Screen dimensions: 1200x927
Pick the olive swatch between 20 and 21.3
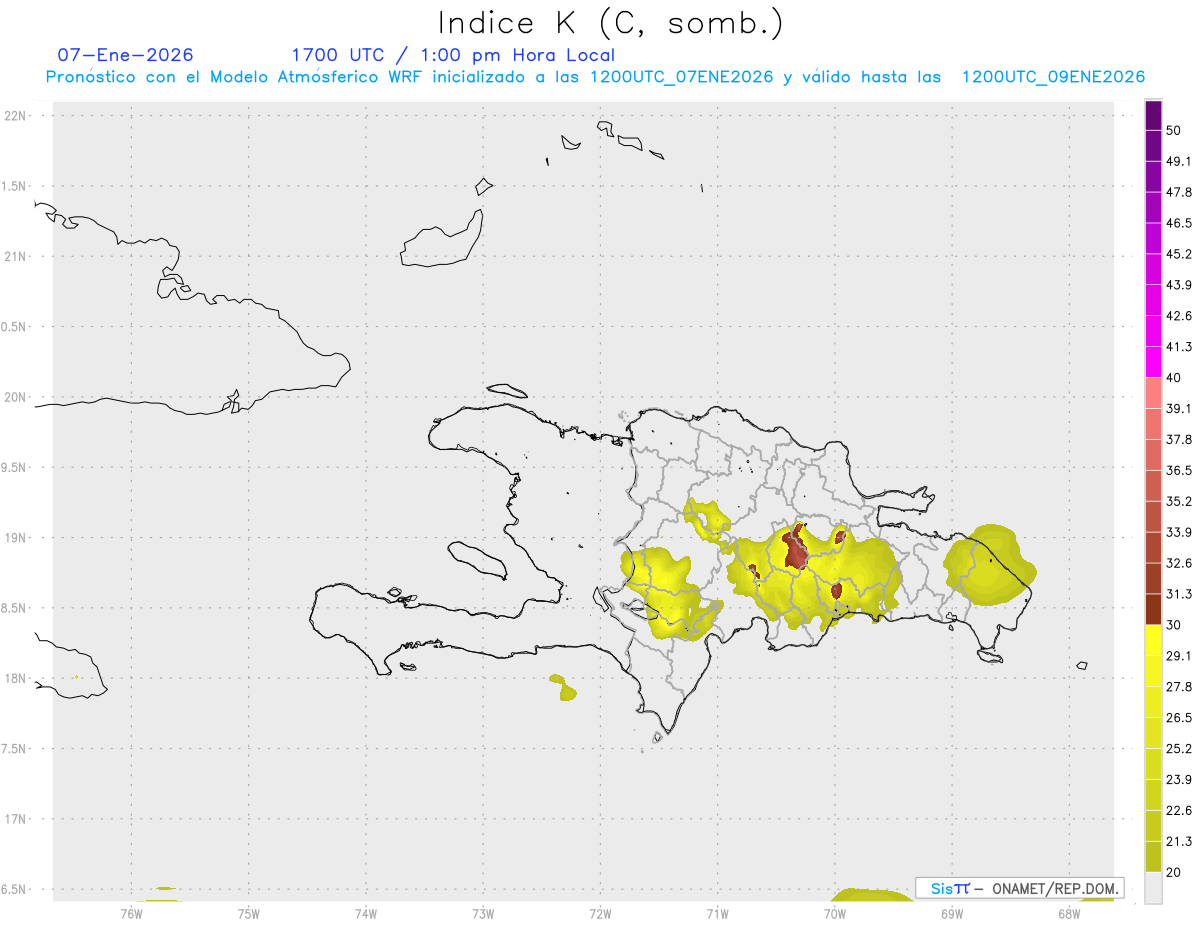1153,856
